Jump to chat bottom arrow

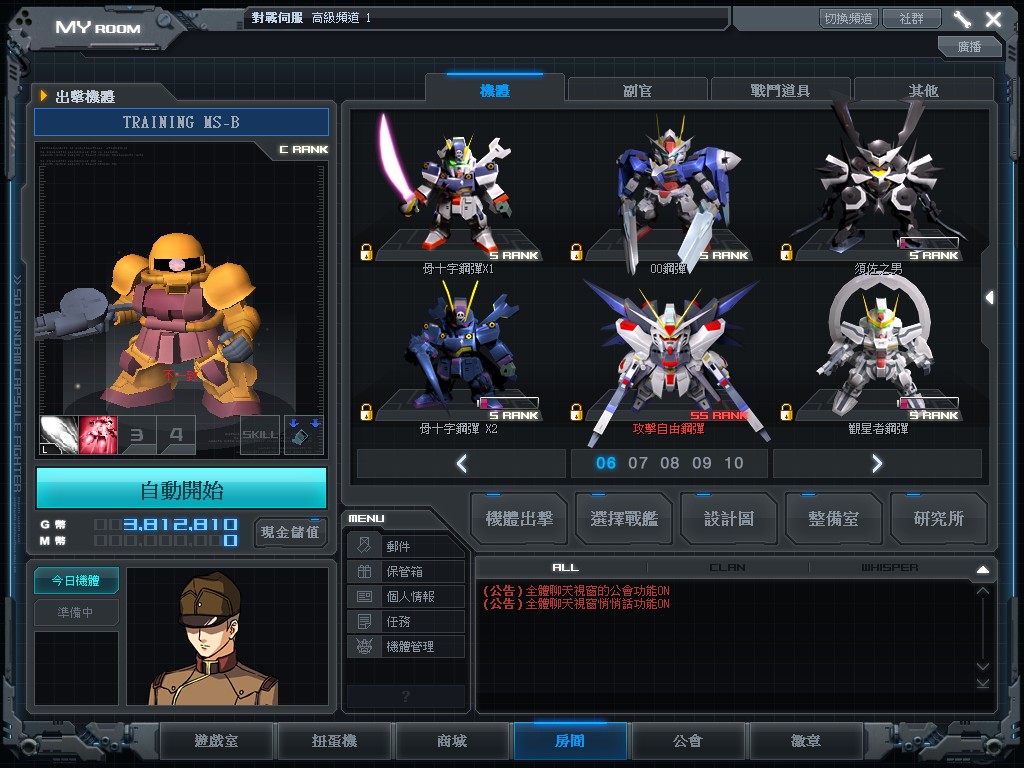[983, 683]
